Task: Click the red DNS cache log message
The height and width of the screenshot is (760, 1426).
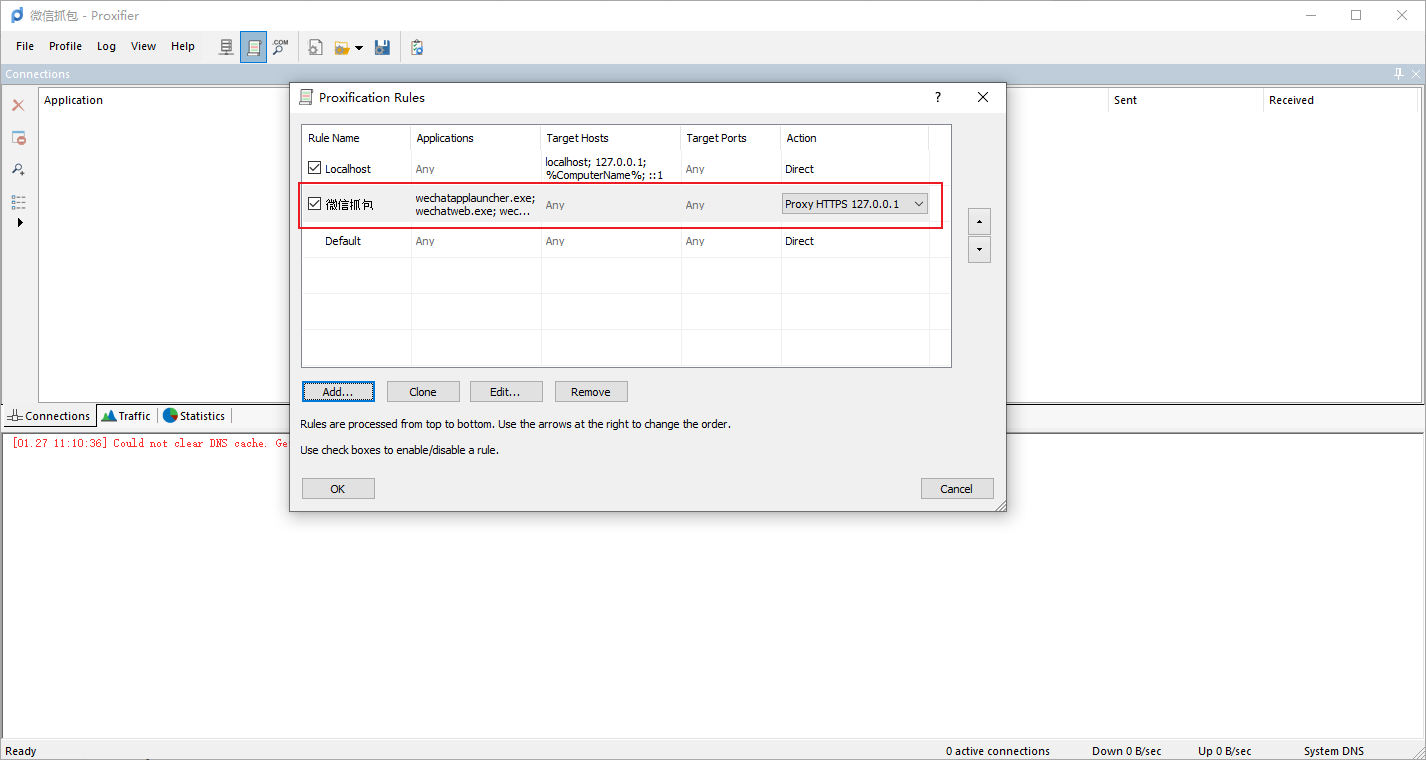Action: click(150, 443)
